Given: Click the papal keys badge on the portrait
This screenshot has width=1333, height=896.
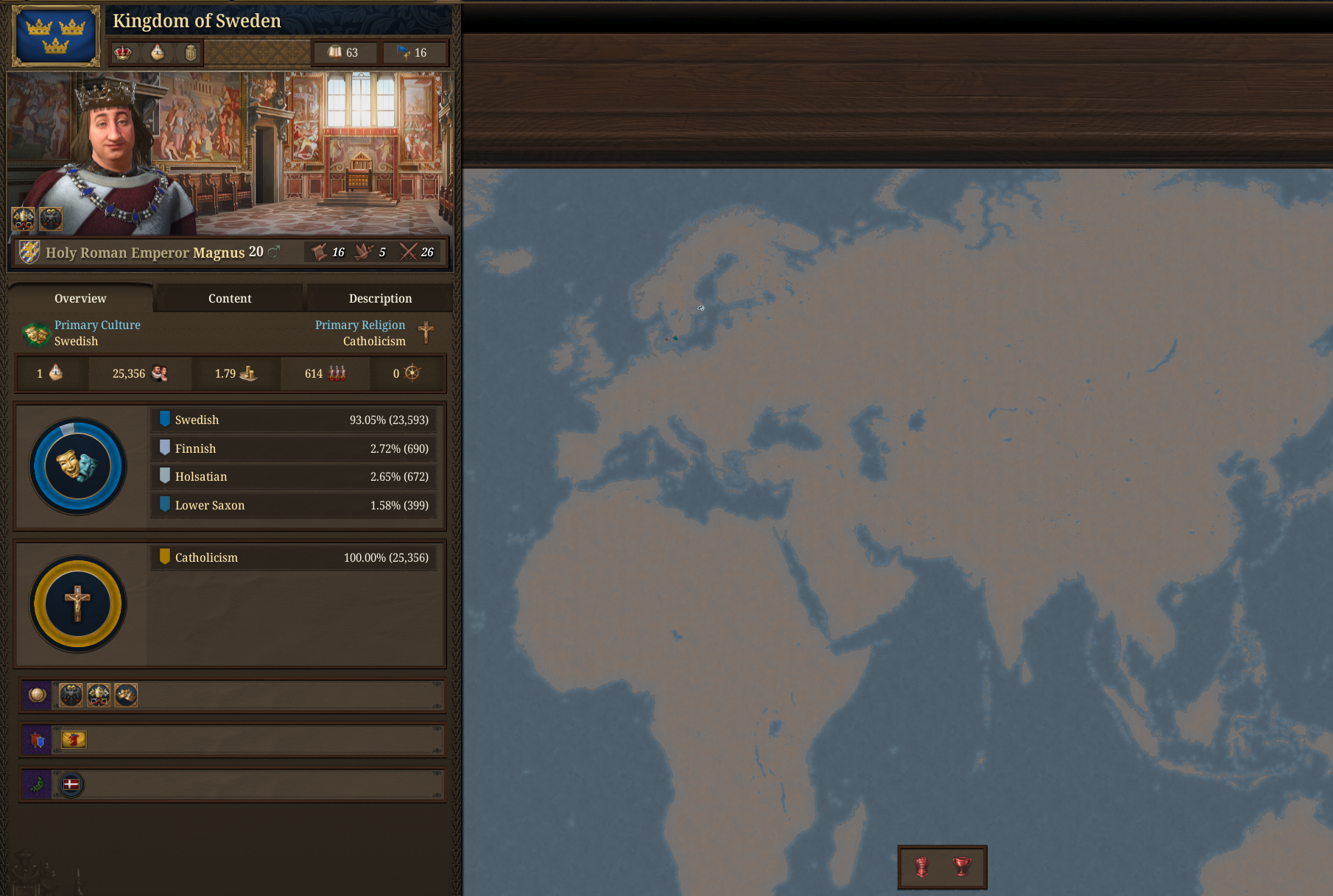Looking at the screenshot, I should [23, 219].
